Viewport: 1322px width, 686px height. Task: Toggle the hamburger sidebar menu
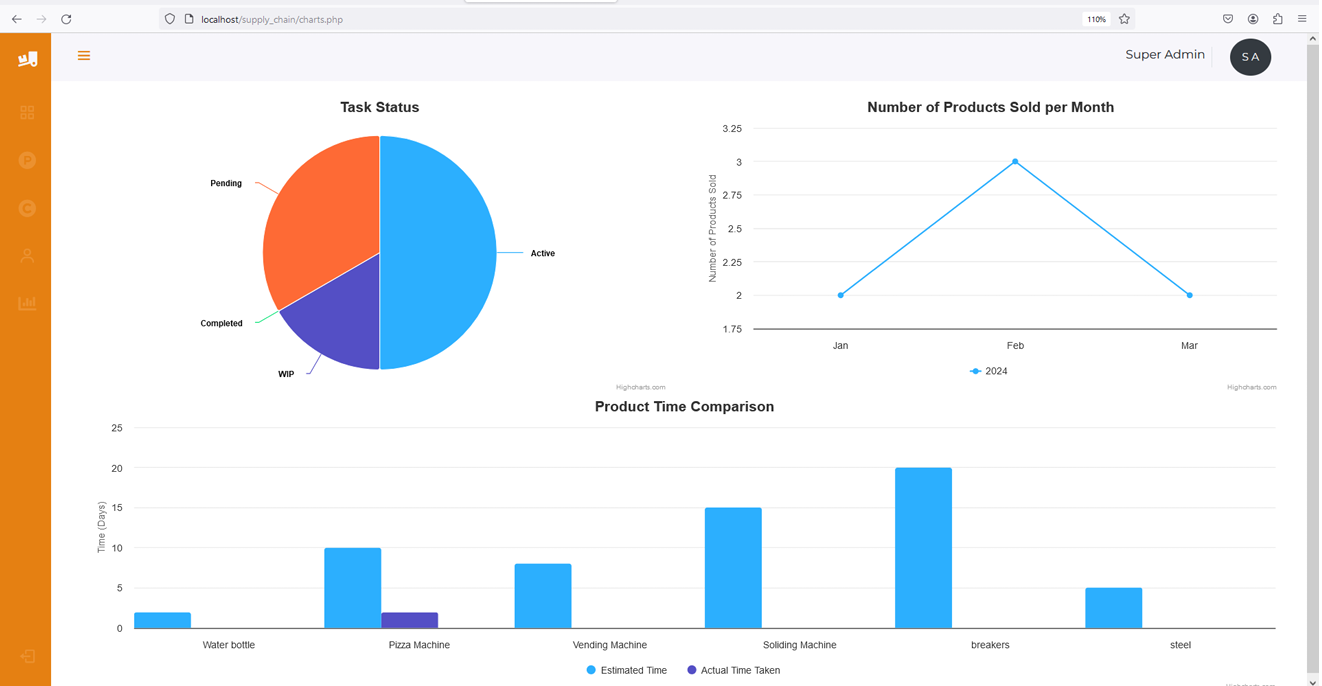point(84,56)
